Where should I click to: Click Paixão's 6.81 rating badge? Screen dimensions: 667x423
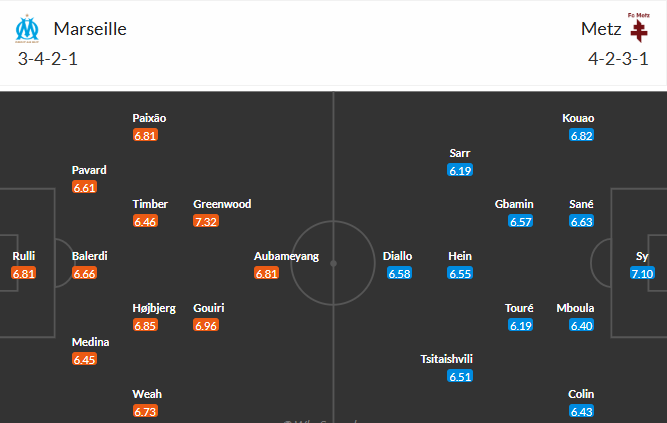coord(146,135)
